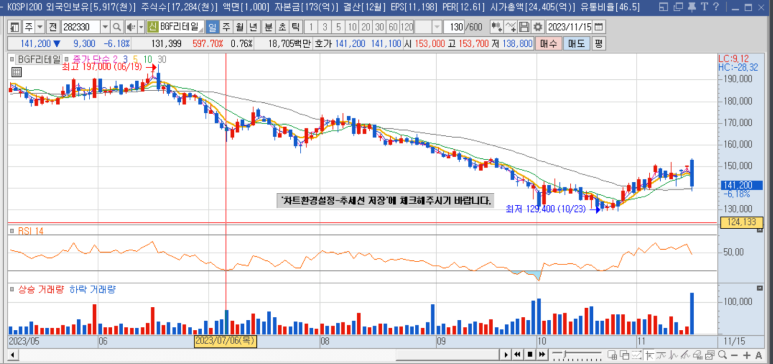Click the fast-forward replay button
Image resolution: width=773 pixels, height=364 pixels.
click(x=541, y=355)
